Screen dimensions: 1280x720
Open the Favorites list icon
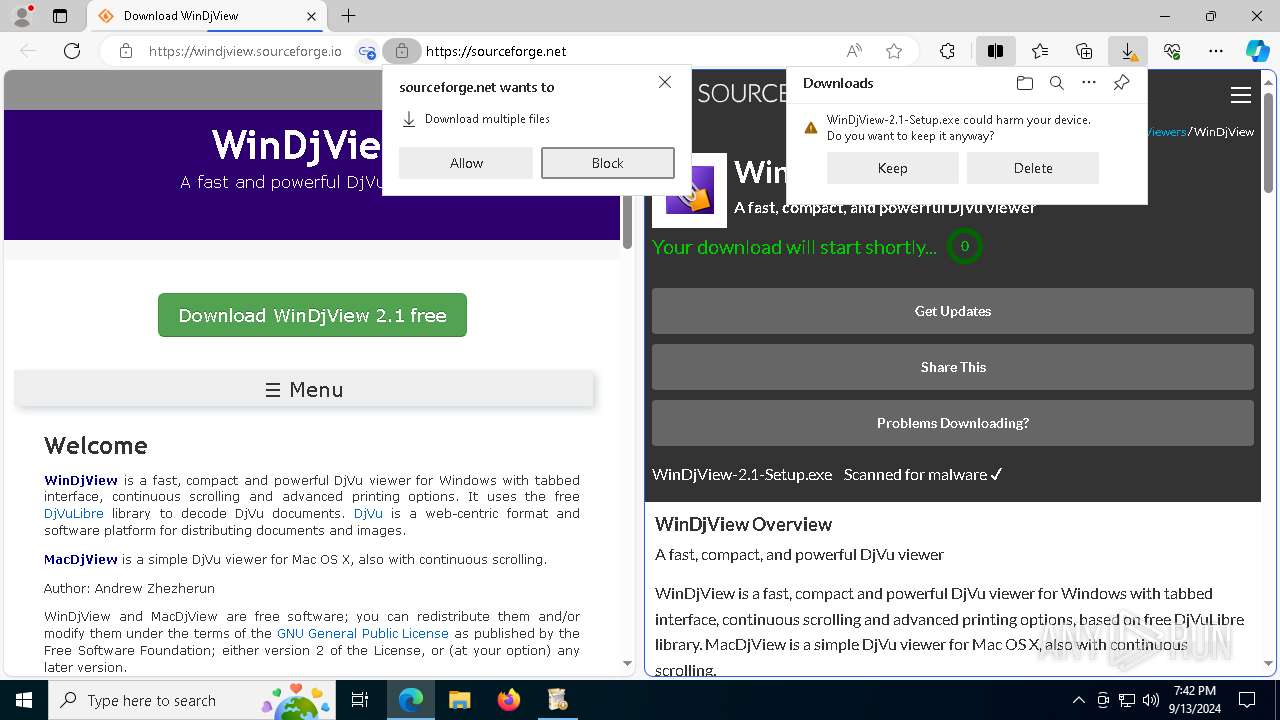click(x=1040, y=51)
